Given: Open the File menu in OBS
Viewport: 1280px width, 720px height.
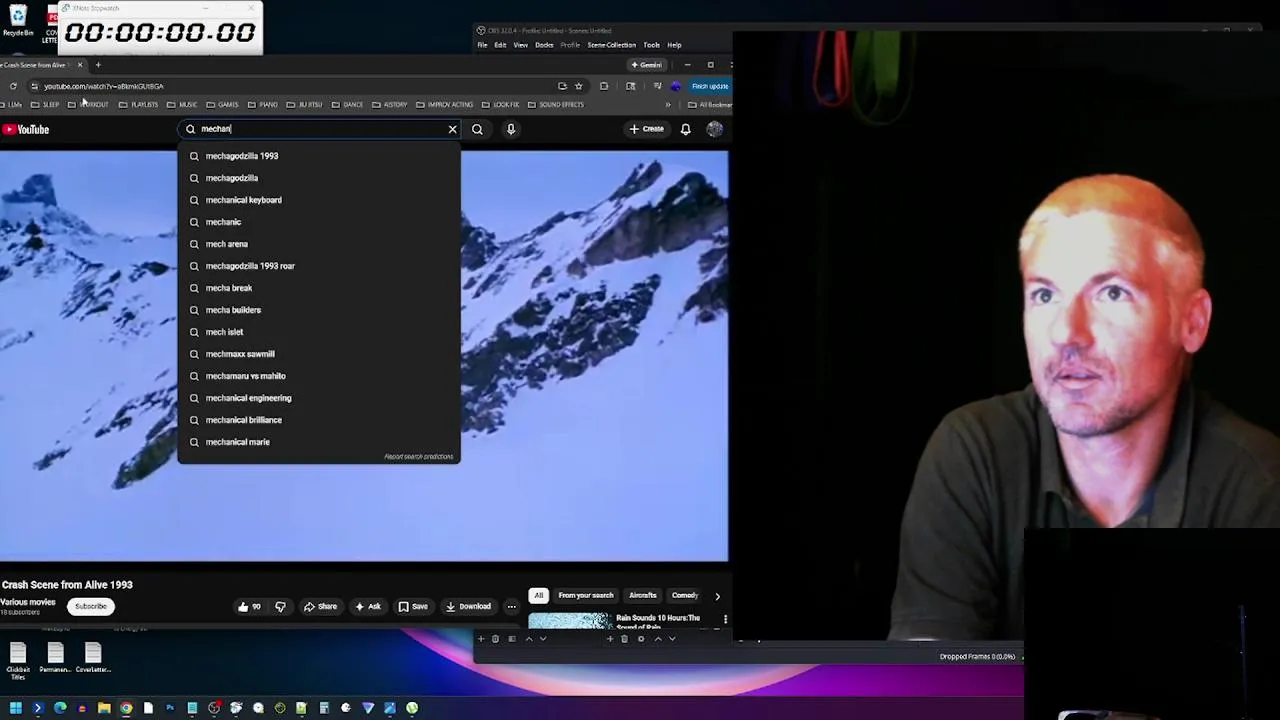Looking at the screenshot, I should point(482,45).
